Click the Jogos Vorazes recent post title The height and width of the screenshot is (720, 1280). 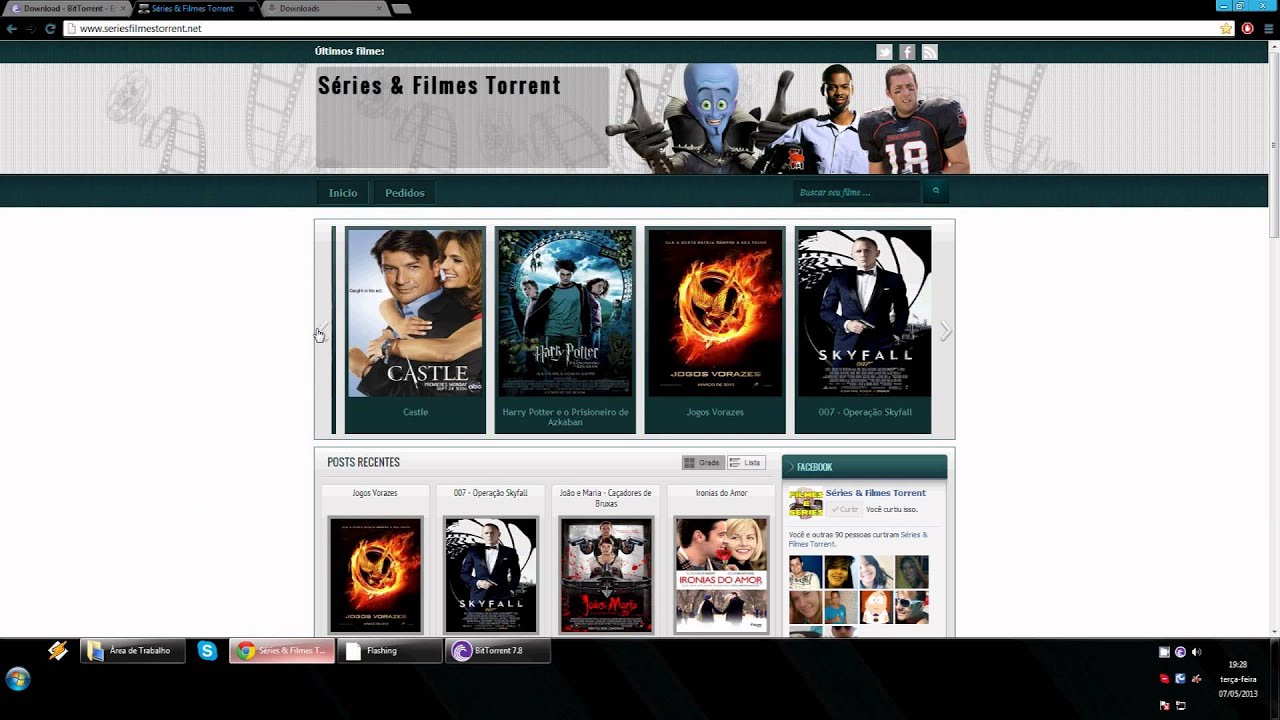(x=375, y=493)
